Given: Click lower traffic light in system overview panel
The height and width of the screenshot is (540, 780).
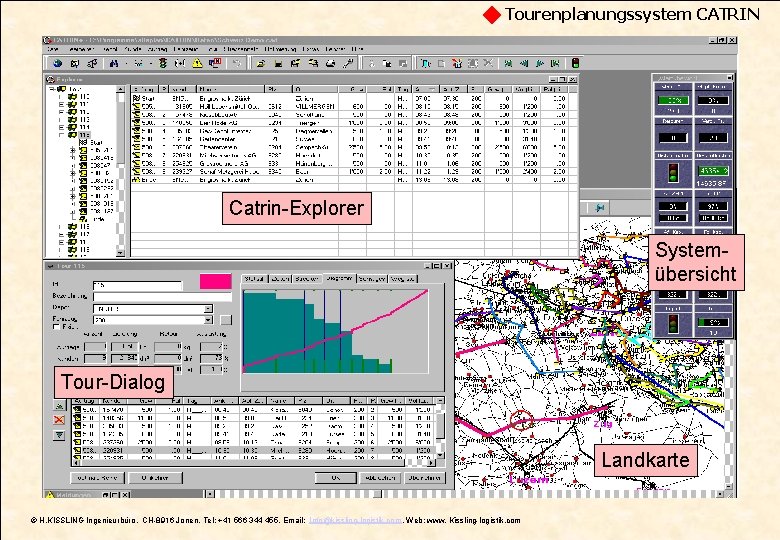Looking at the screenshot, I should [x=672, y=324].
